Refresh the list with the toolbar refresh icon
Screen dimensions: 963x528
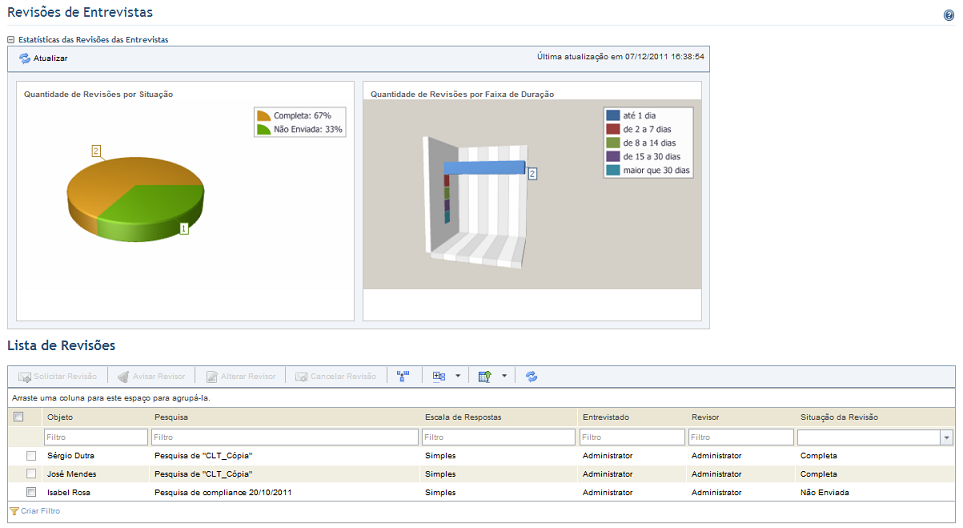tap(531, 376)
